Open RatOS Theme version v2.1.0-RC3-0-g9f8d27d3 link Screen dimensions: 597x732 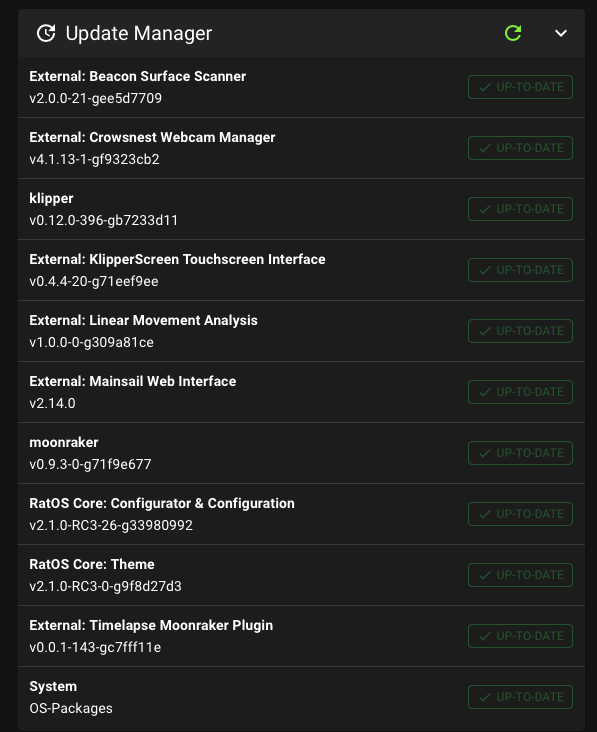pos(105,586)
